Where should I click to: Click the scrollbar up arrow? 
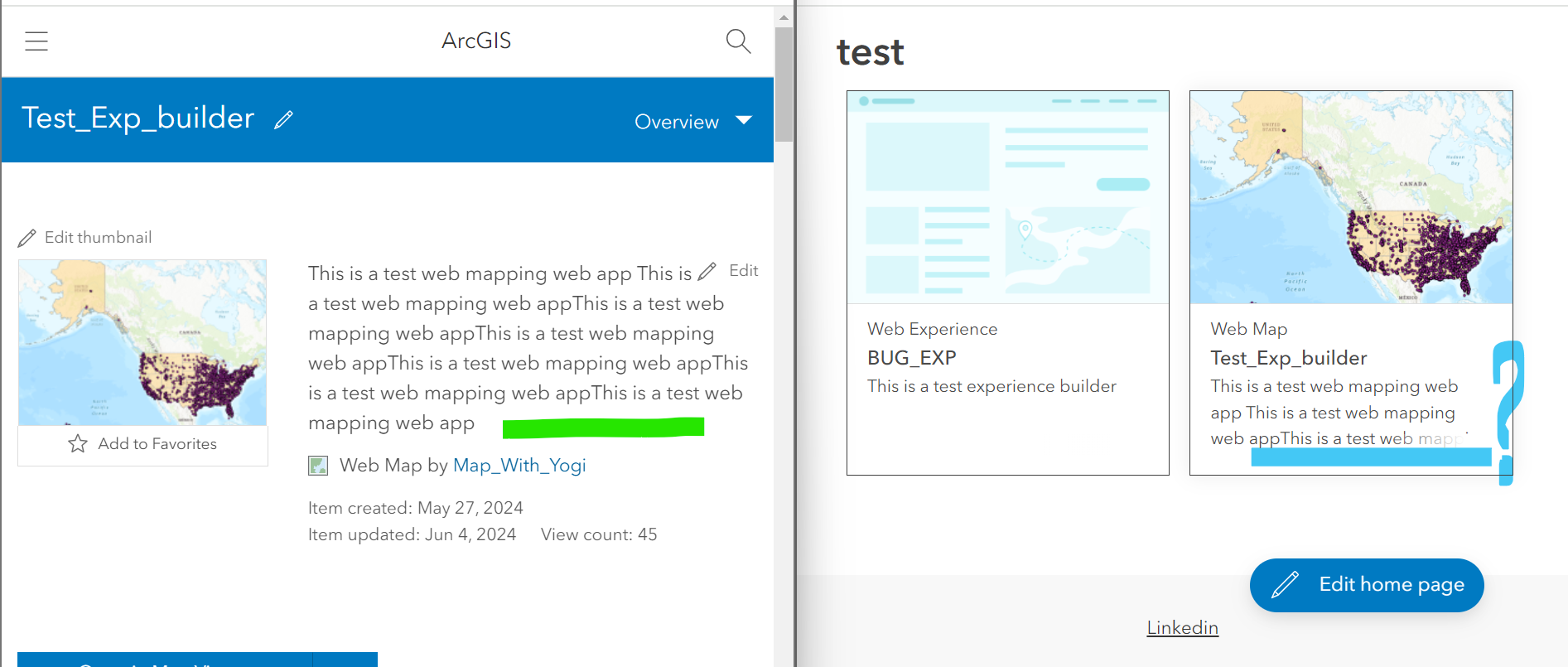[784, 17]
